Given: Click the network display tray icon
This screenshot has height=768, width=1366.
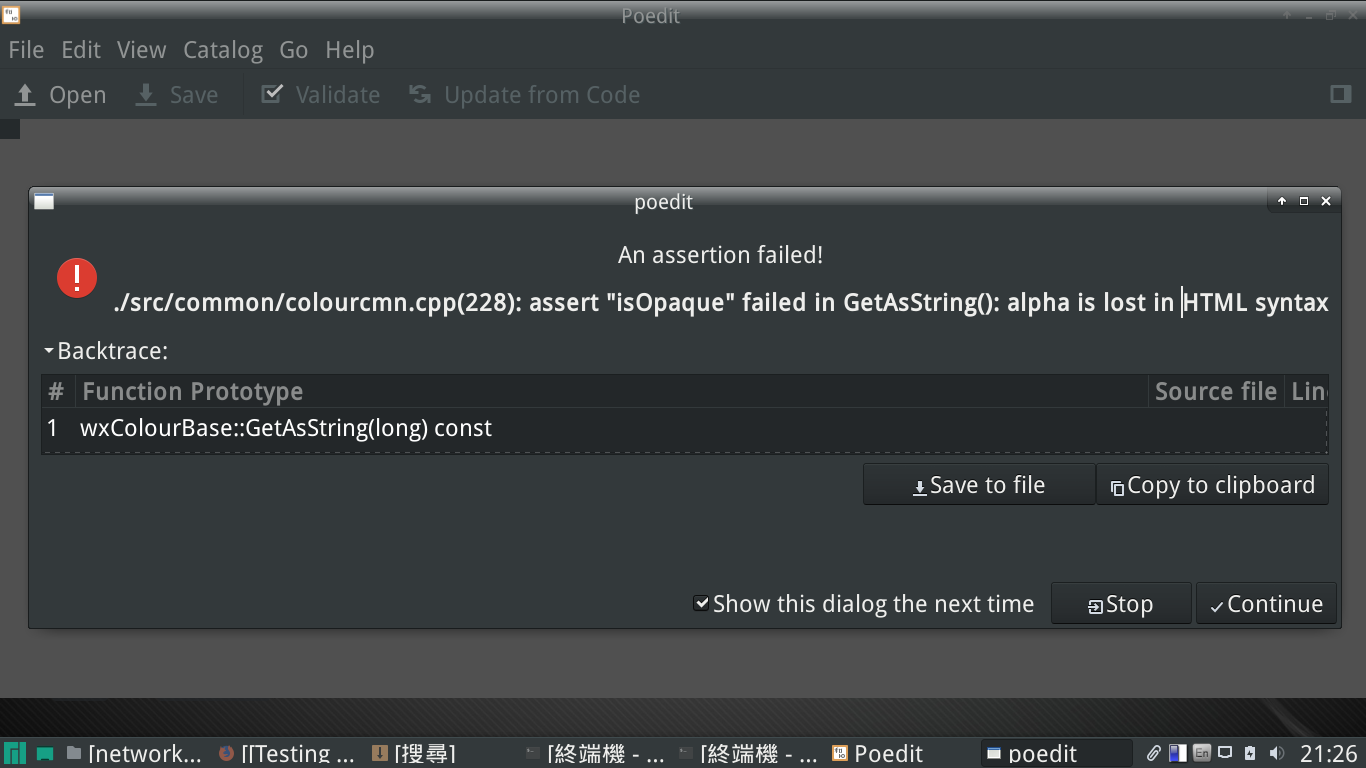Looking at the screenshot, I should (1226, 753).
